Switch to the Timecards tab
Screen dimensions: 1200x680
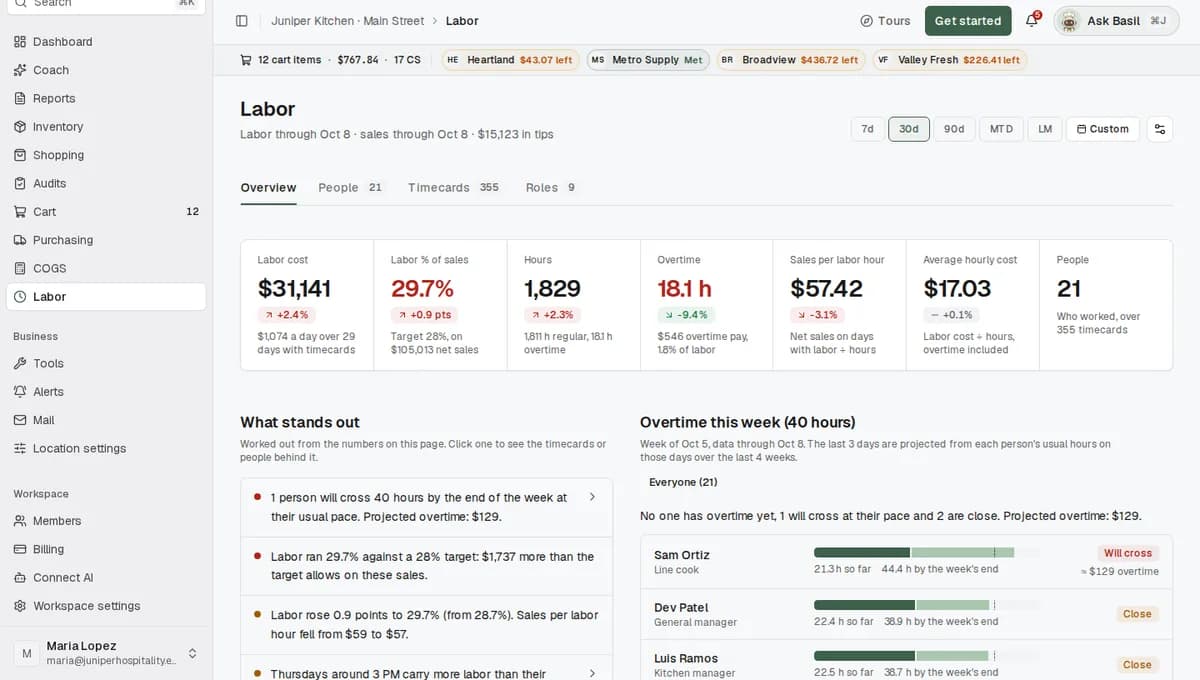(454, 188)
